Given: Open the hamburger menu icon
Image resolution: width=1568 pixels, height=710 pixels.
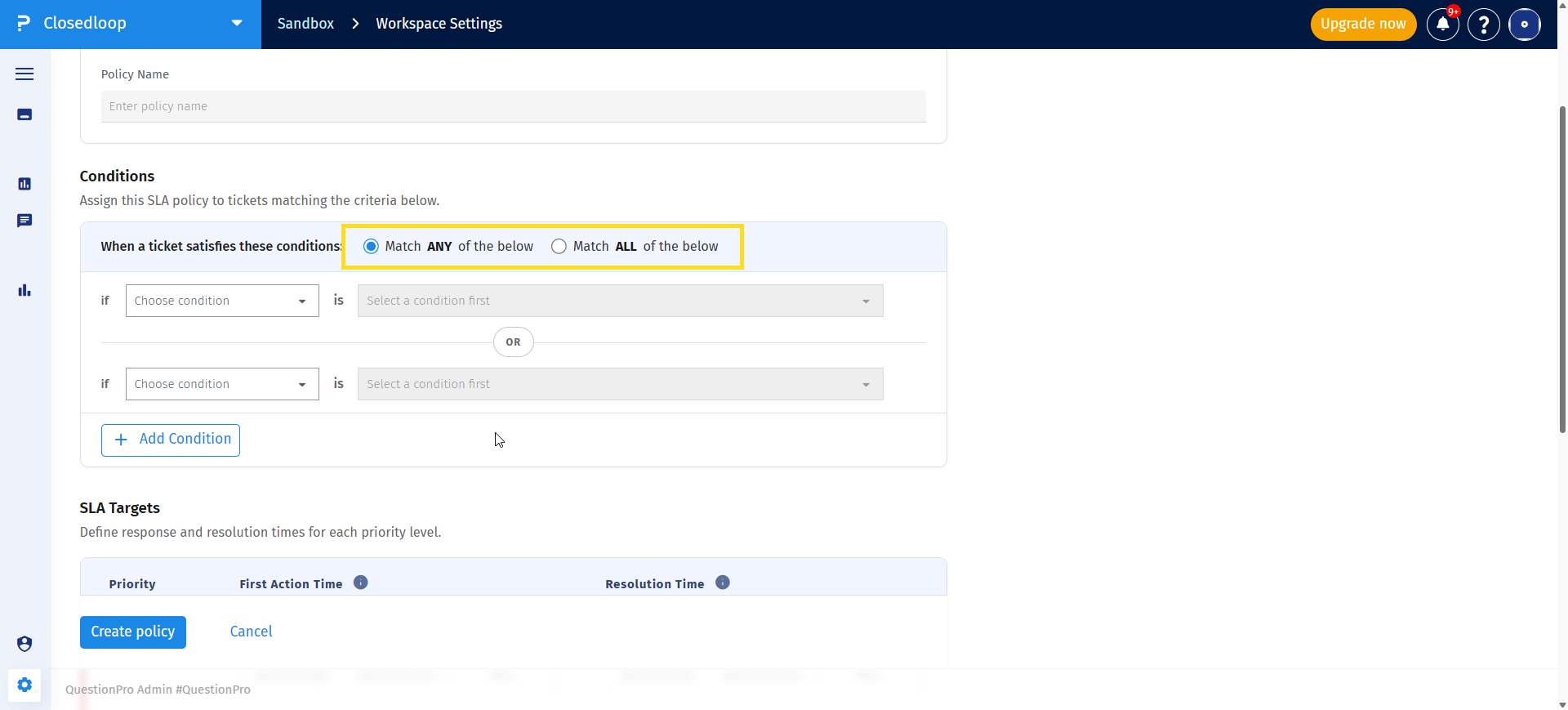Looking at the screenshot, I should pos(24,74).
